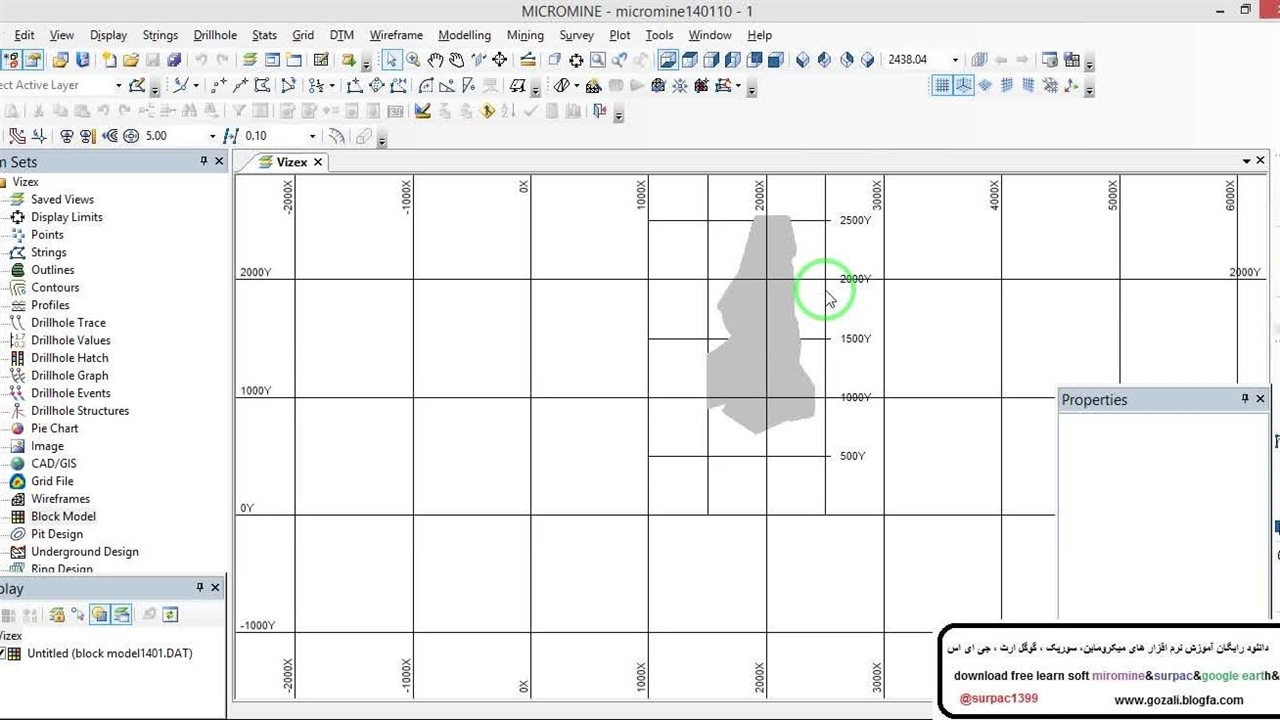
Task: Click the refresh icon in Display panel
Action: 171,615
